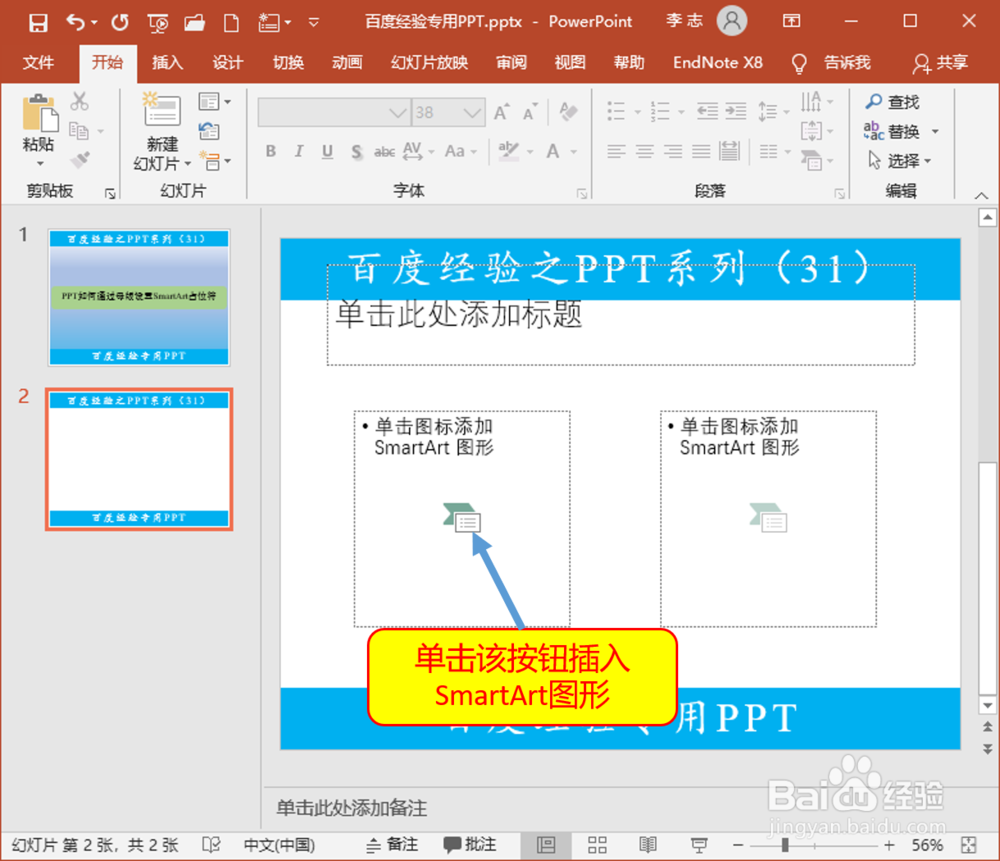
Task: Switch to the Insert tab
Action: tap(167, 63)
